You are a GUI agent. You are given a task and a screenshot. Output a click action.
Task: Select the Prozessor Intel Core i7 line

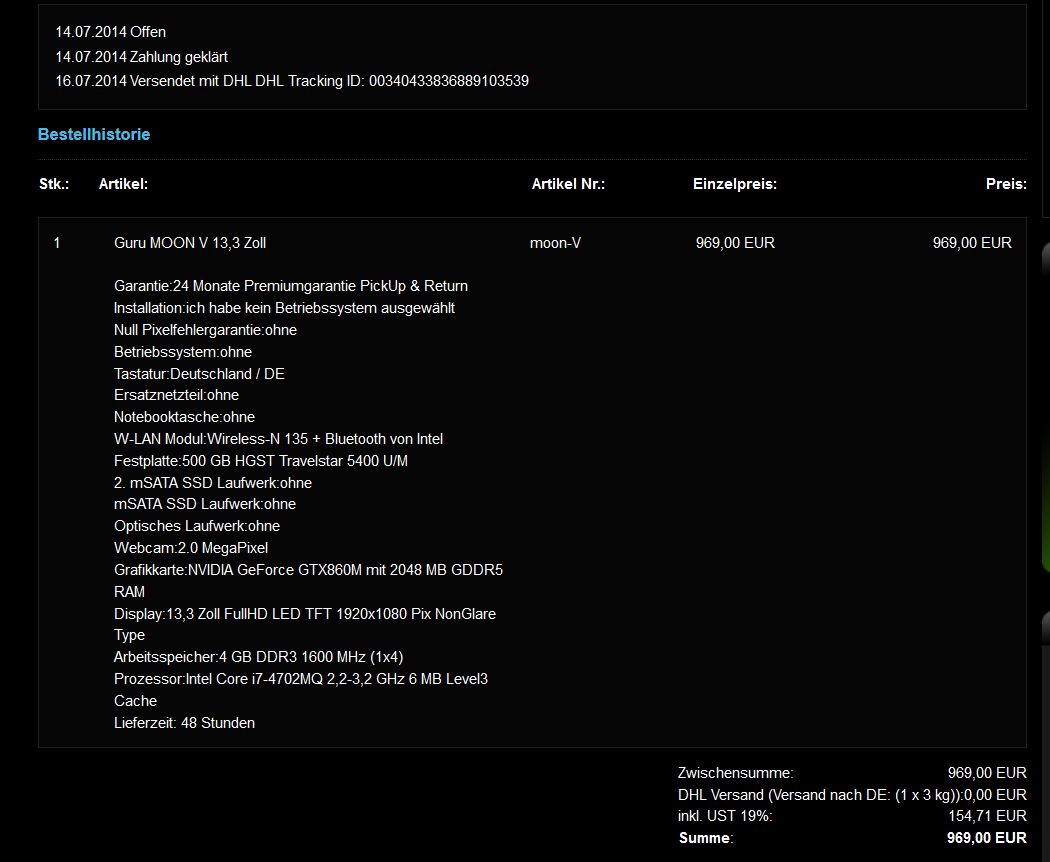point(300,679)
